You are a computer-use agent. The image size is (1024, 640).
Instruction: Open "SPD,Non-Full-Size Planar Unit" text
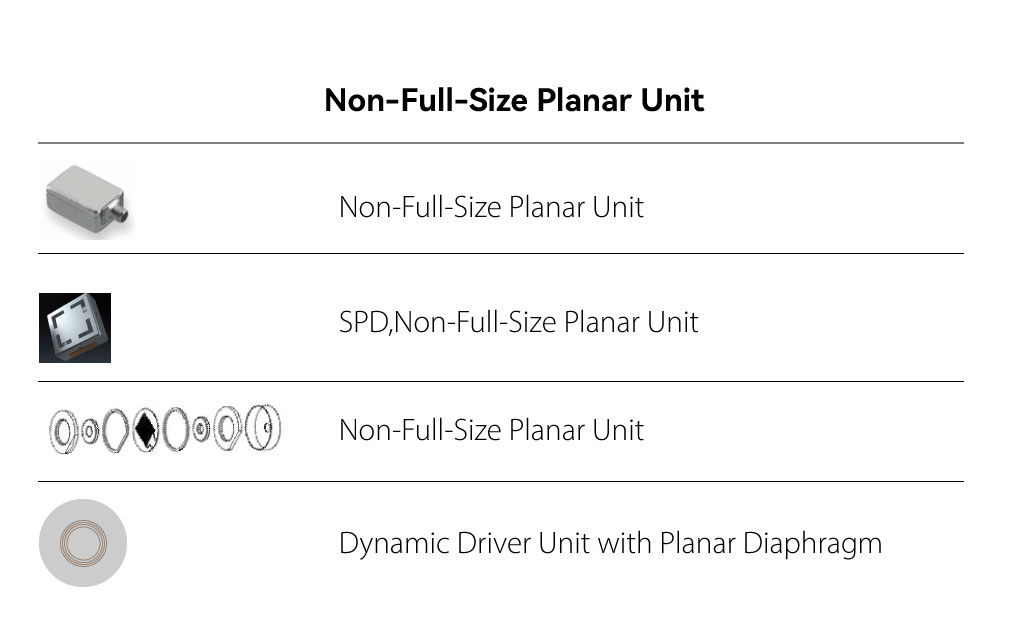[x=518, y=322]
